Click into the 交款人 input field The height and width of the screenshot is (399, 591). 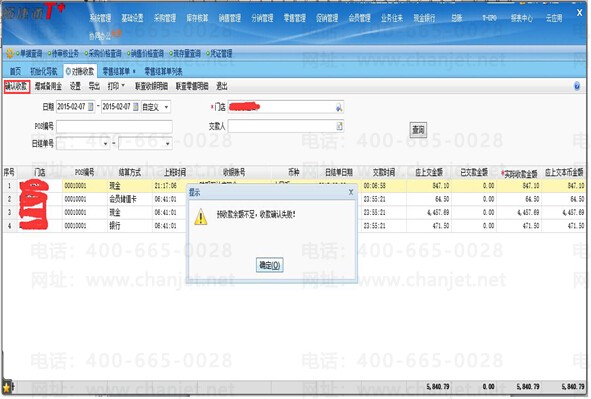286,126
